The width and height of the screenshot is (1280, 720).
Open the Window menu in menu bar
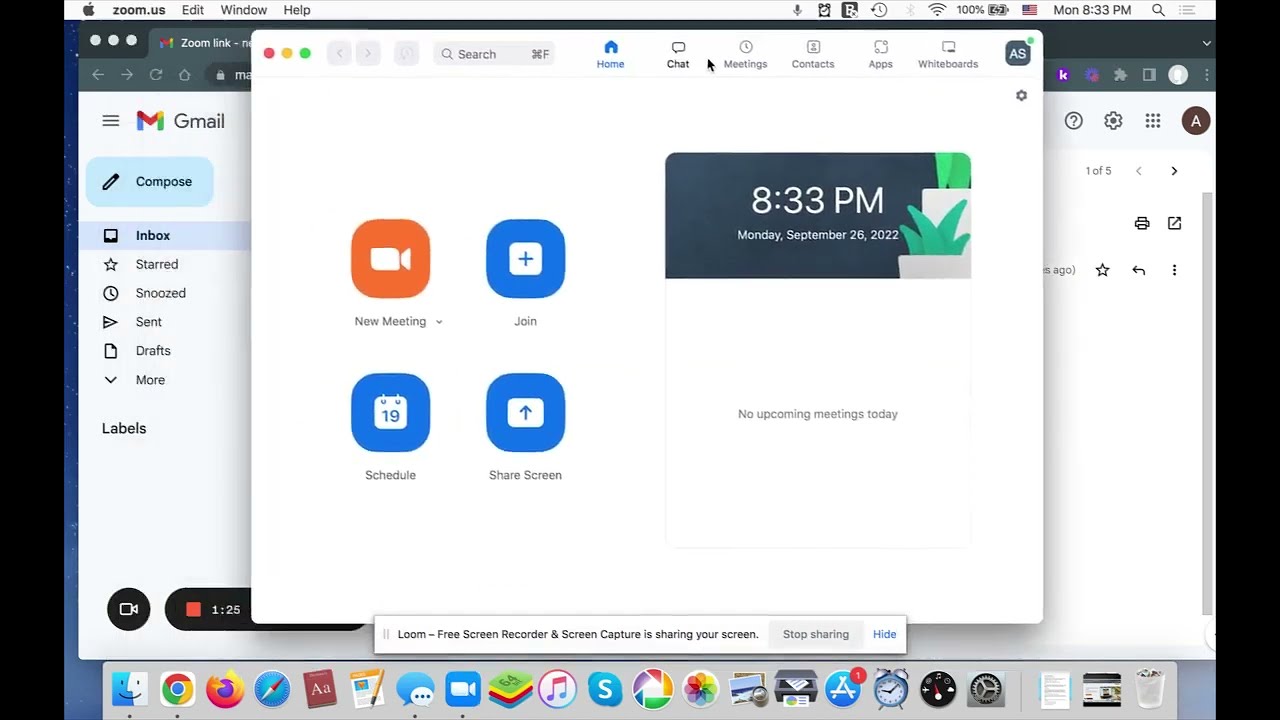pyautogui.click(x=243, y=10)
